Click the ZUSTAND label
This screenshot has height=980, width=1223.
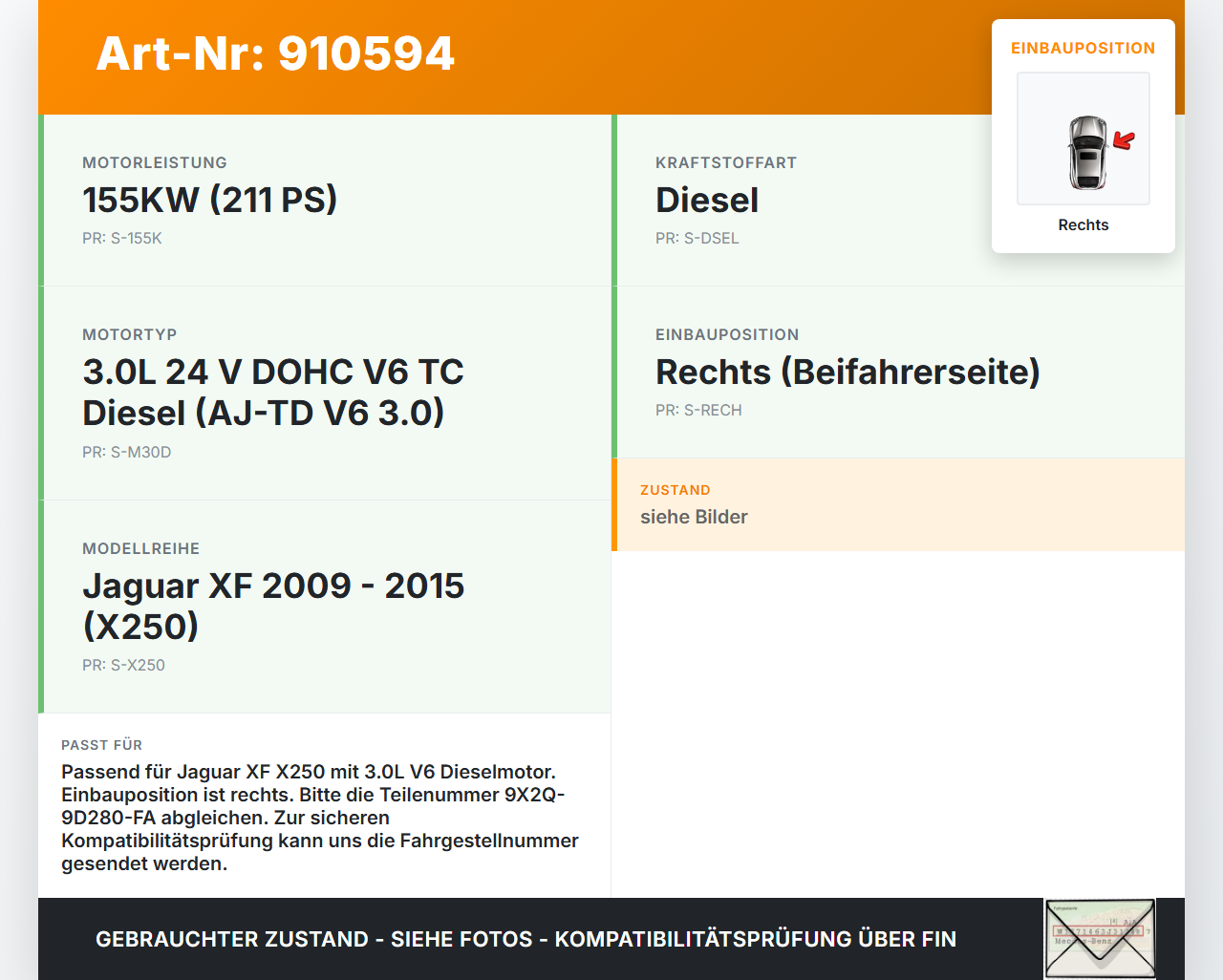(676, 490)
